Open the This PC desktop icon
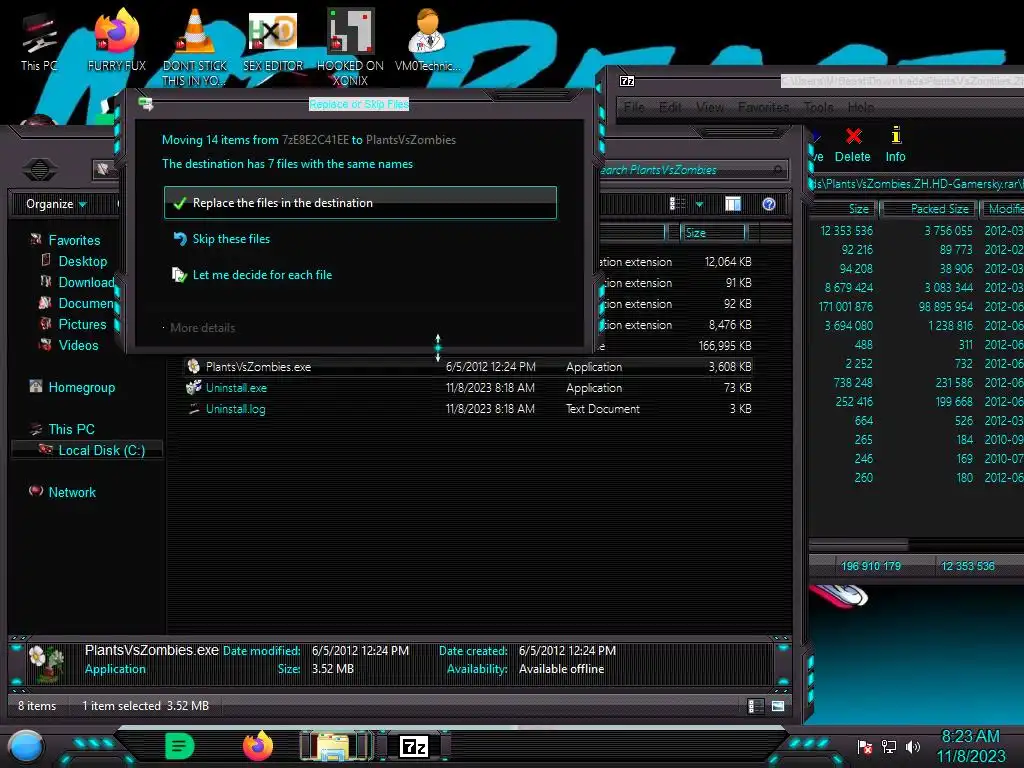Image resolution: width=1024 pixels, height=768 pixels. coord(39,41)
